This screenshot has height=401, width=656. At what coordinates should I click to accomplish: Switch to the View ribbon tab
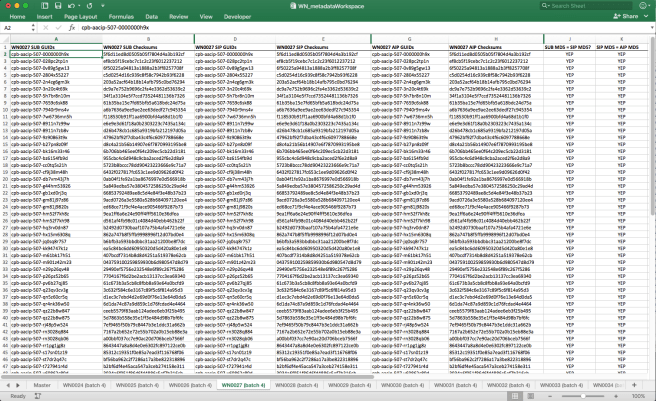click(x=206, y=17)
